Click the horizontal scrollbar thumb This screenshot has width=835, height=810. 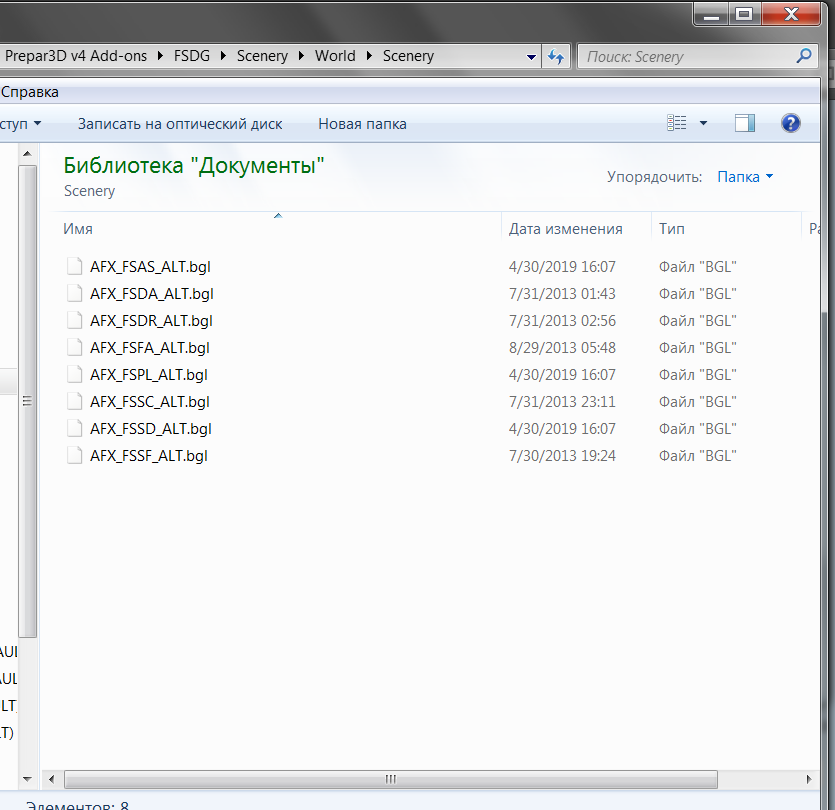pos(391,780)
